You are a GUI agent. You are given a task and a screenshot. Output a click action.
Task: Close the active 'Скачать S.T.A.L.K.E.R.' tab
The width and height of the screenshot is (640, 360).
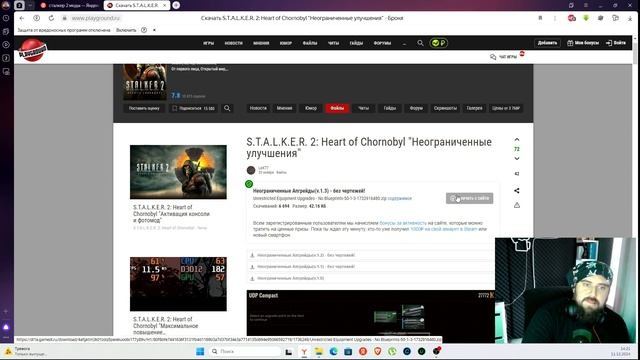click(164, 5)
